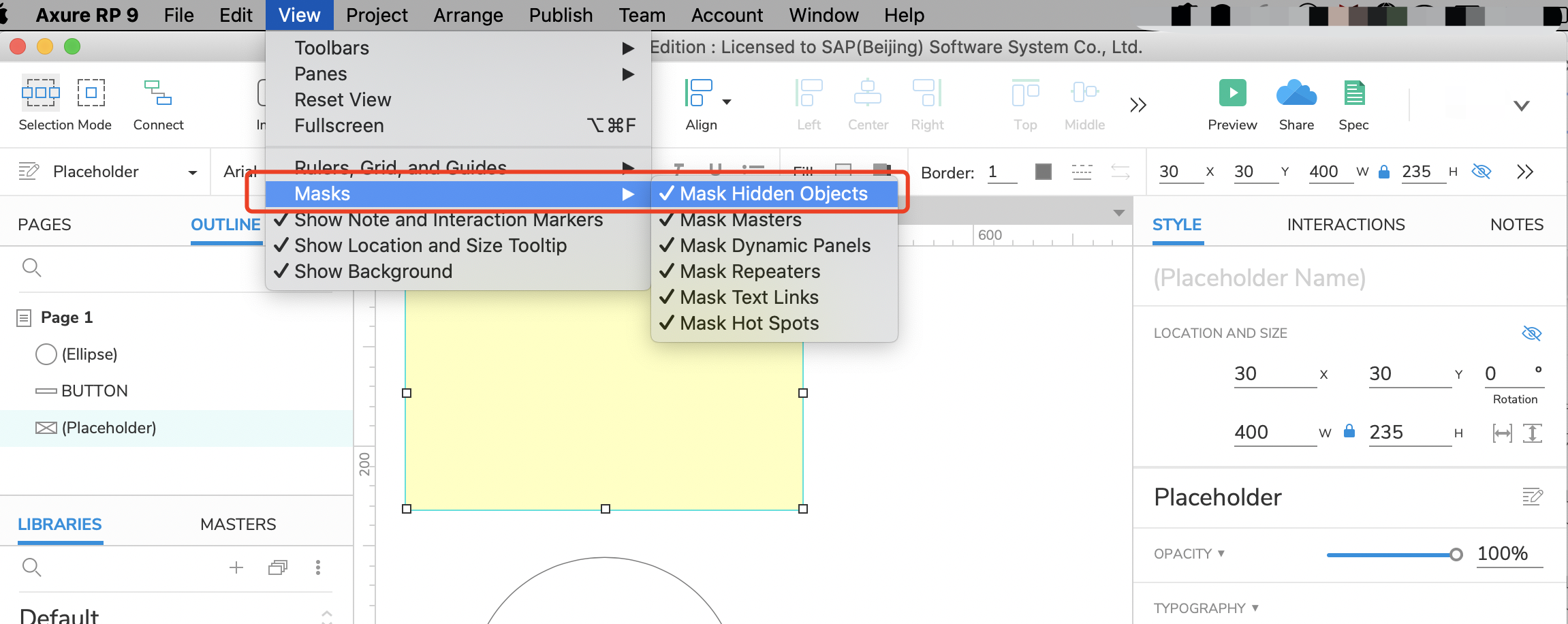Open the Apple menu

click(x=4, y=15)
